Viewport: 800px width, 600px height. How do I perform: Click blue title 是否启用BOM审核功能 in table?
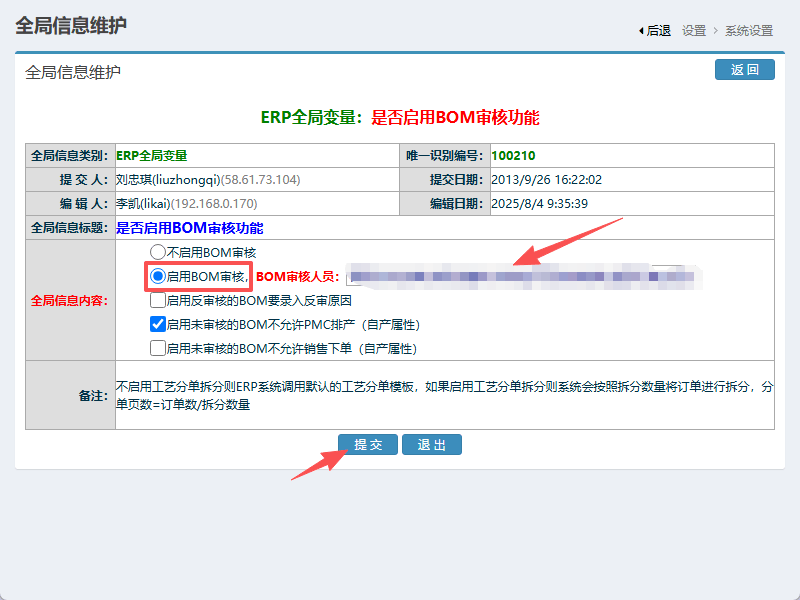click(x=189, y=228)
